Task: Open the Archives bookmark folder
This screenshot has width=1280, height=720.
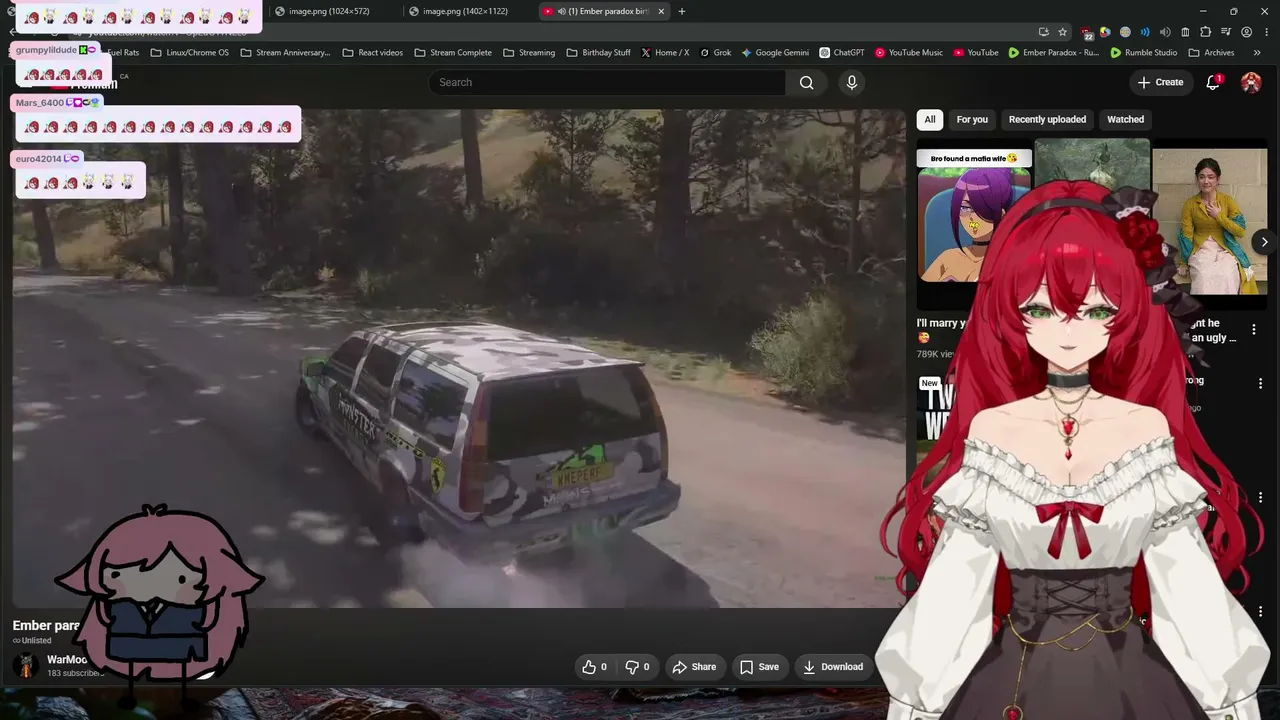Action: point(1212,52)
